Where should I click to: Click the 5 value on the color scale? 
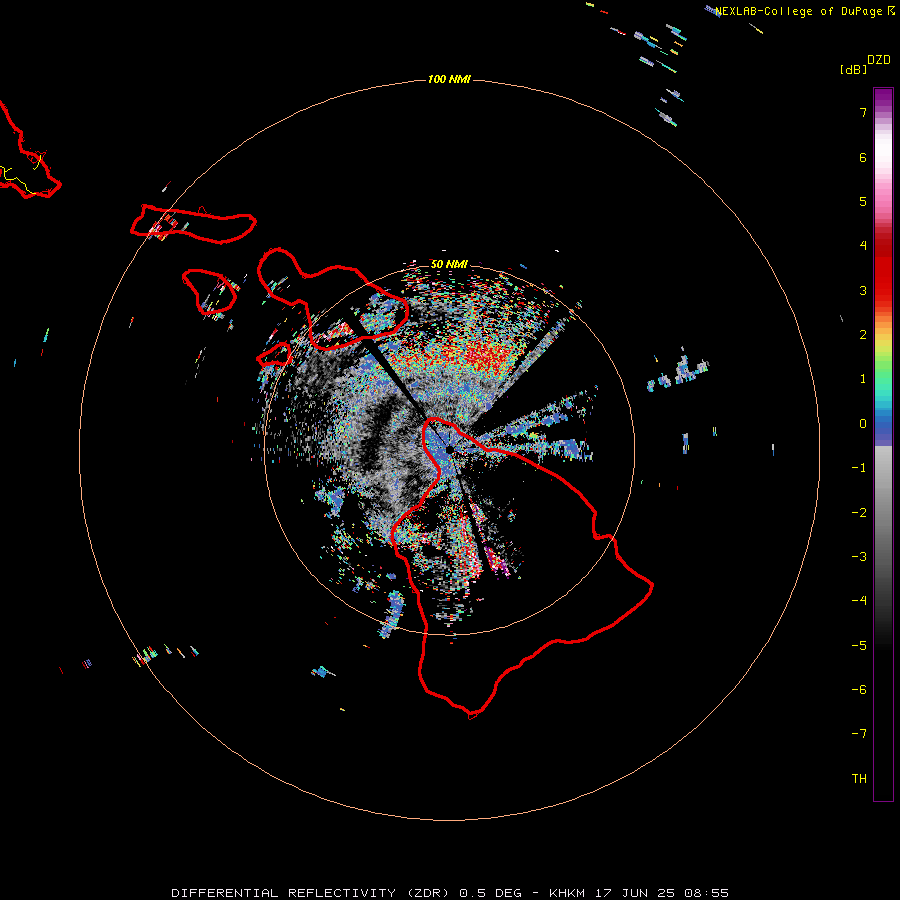click(863, 201)
